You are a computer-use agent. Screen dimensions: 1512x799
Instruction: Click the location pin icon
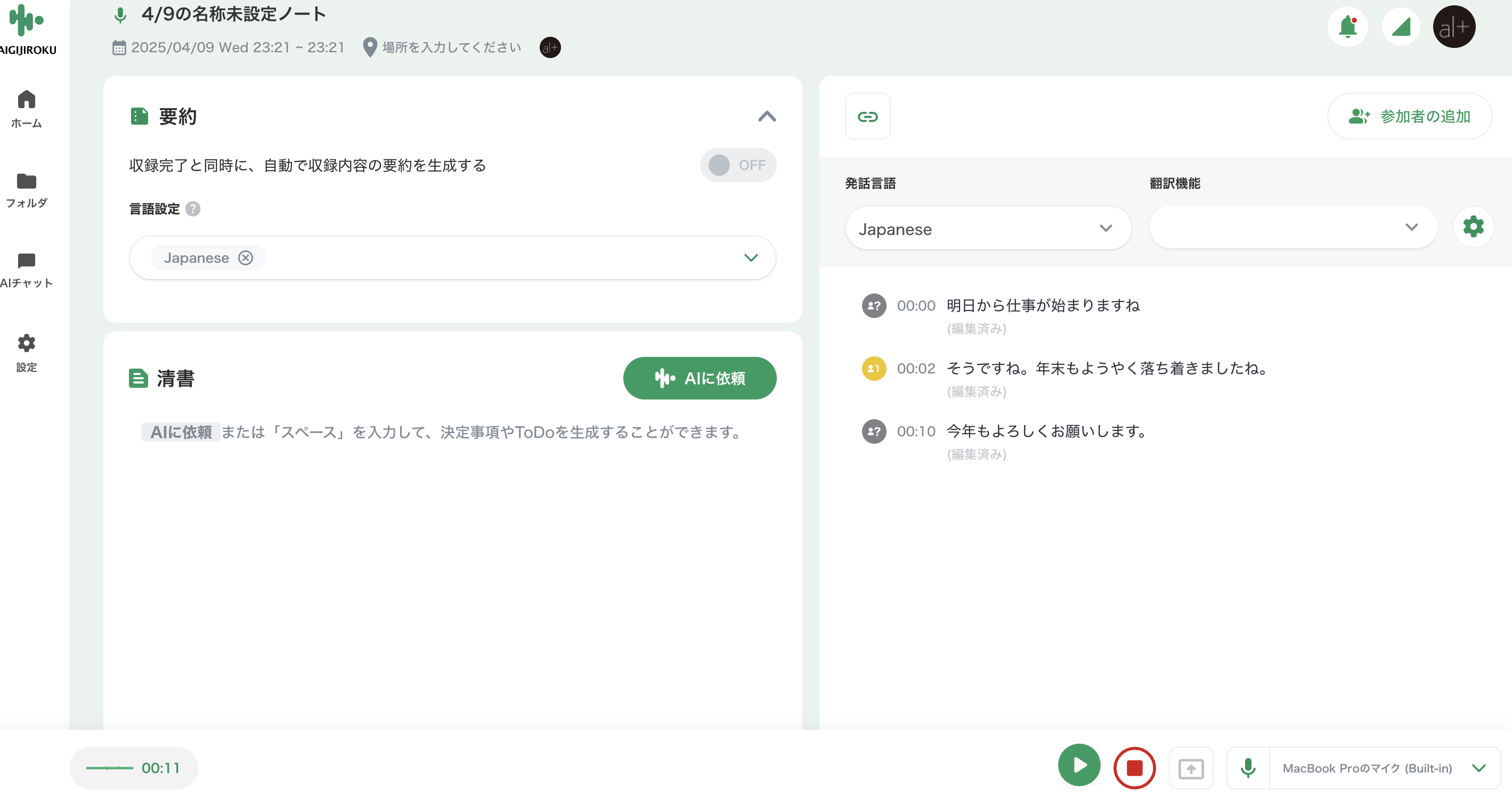[x=370, y=47]
